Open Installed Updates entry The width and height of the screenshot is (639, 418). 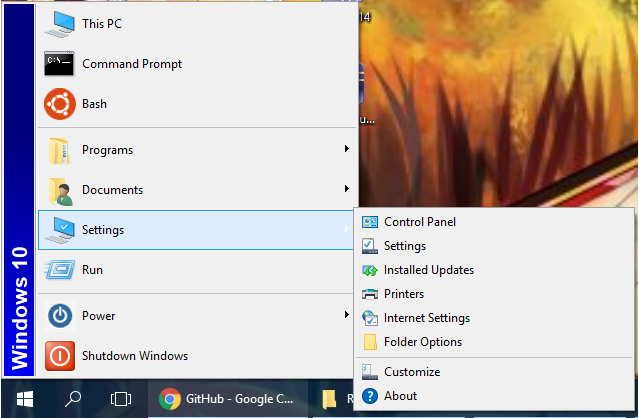click(x=494, y=270)
